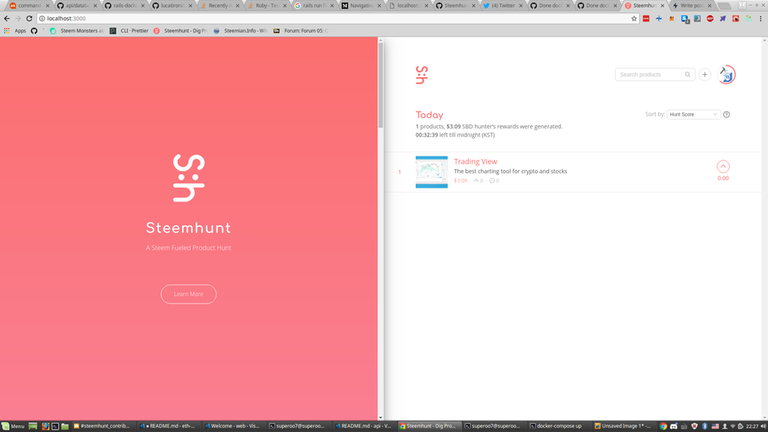
Task: Click the Chrome tray icon in taskbar
Action: click(663, 426)
